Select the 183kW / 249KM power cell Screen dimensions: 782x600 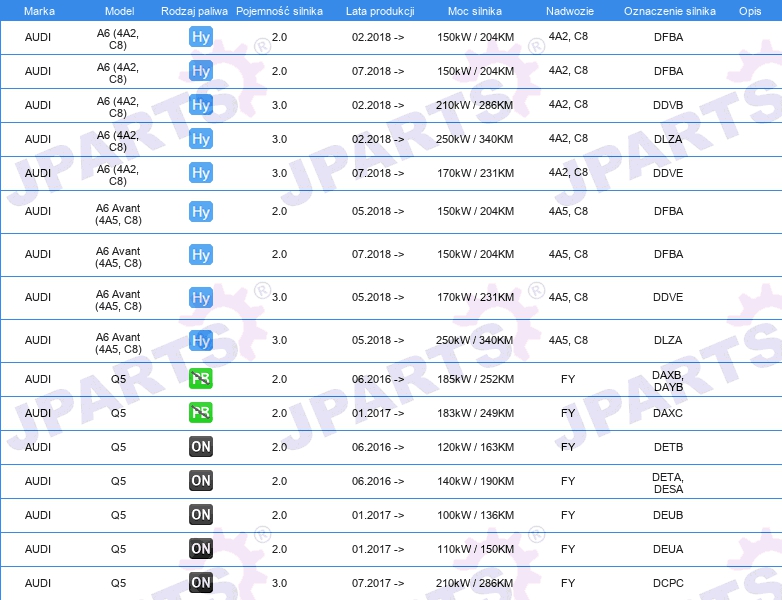tap(475, 413)
